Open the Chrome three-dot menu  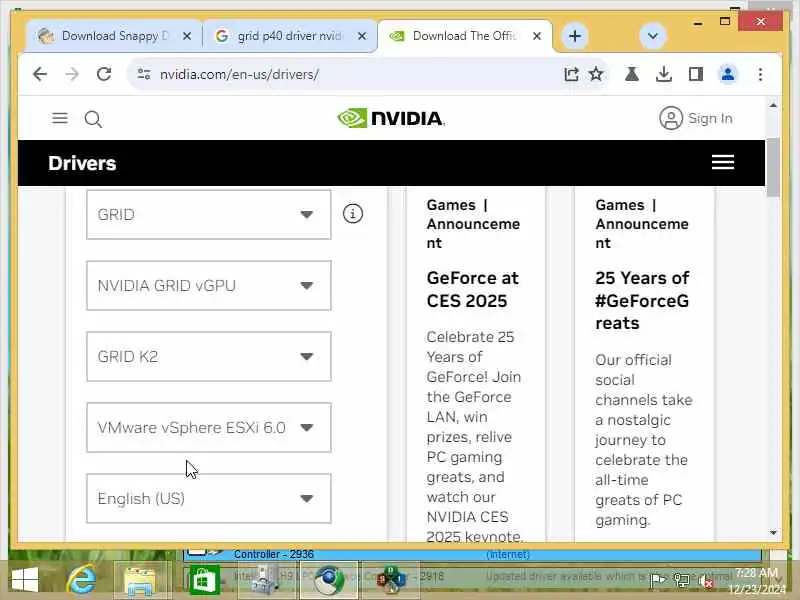pyautogui.click(x=760, y=74)
